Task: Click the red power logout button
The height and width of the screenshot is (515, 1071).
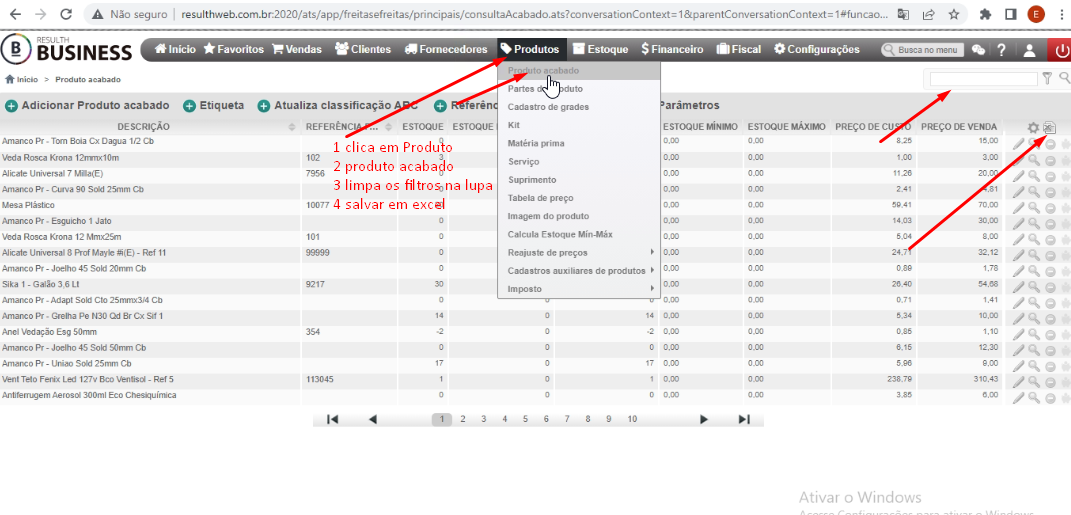Action: coord(1061,50)
